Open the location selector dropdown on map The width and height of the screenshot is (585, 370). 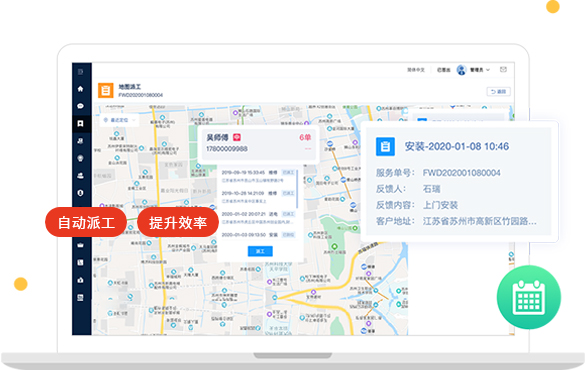120,120
